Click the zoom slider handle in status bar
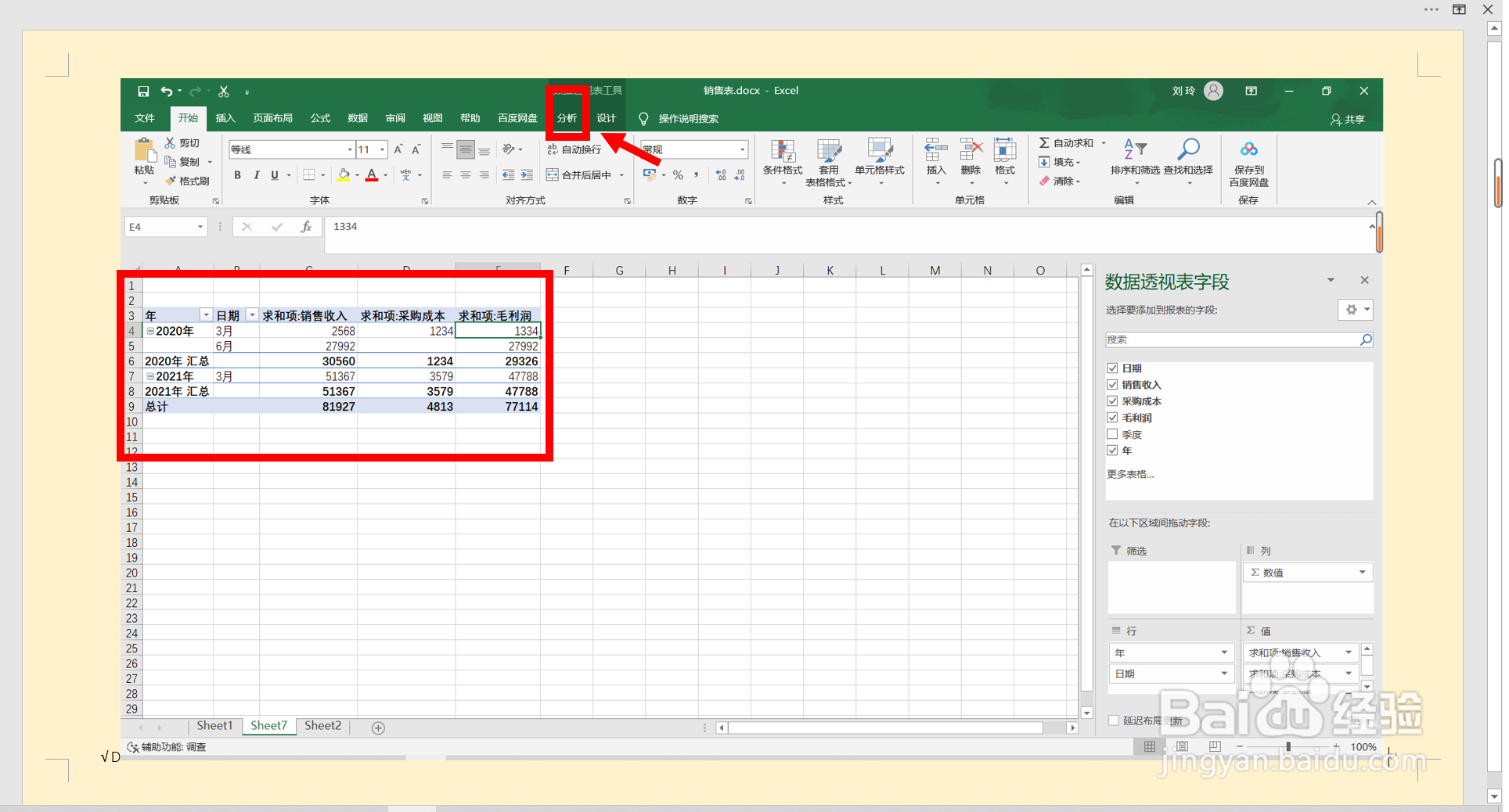The height and width of the screenshot is (812, 1509). pos(1288,747)
